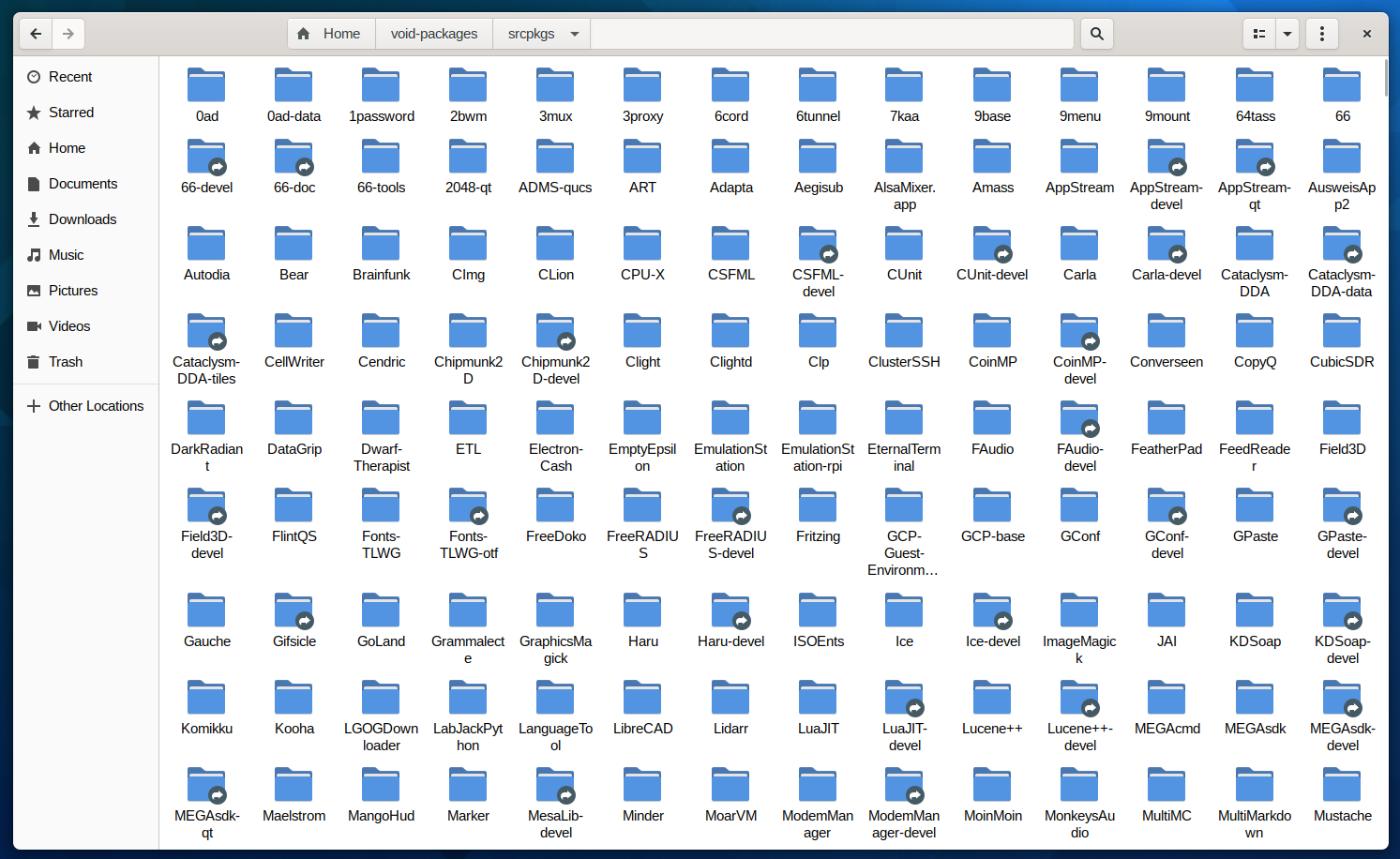Open Other Locations in the sidebar
This screenshot has height=859, width=1400.
tap(86, 406)
